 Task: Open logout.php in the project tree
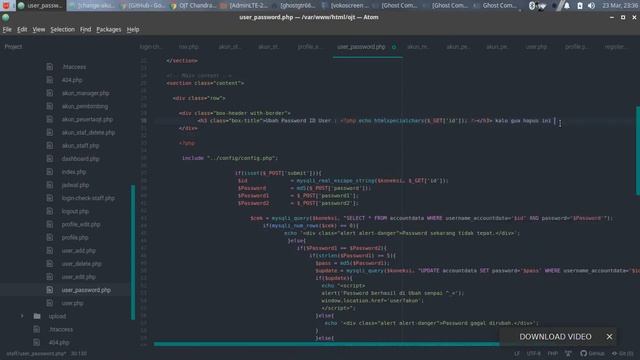(75, 211)
